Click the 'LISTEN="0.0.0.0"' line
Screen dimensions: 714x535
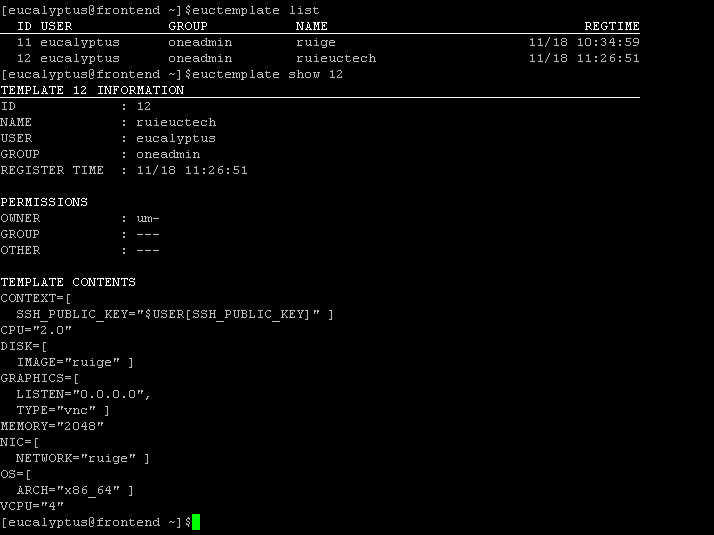[x=83, y=394]
